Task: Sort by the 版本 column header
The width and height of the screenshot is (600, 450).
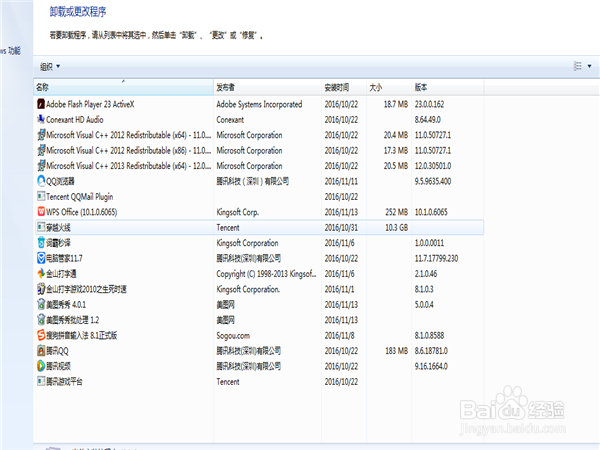Action: point(448,87)
